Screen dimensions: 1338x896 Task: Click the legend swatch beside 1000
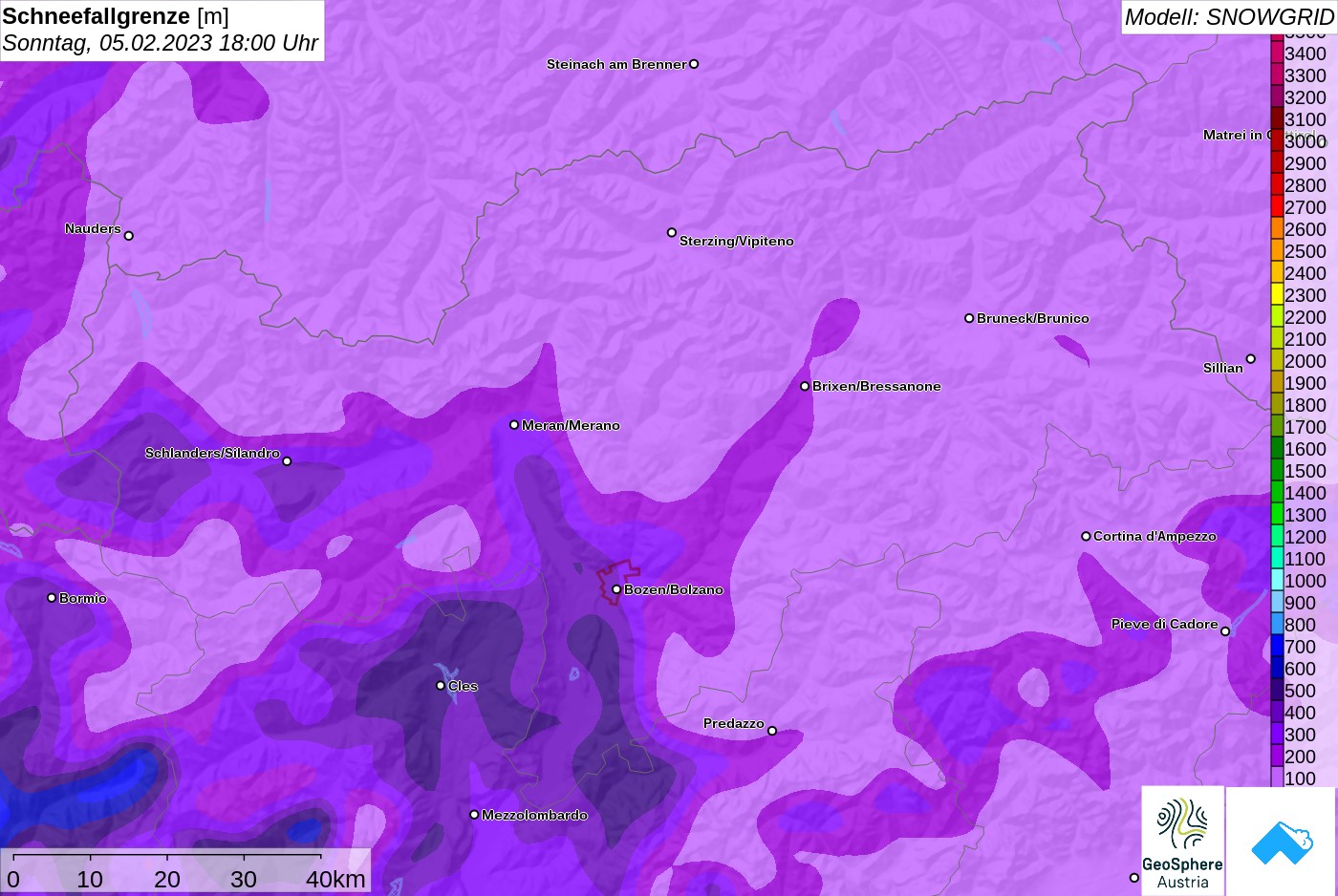click(x=1277, y=580)
